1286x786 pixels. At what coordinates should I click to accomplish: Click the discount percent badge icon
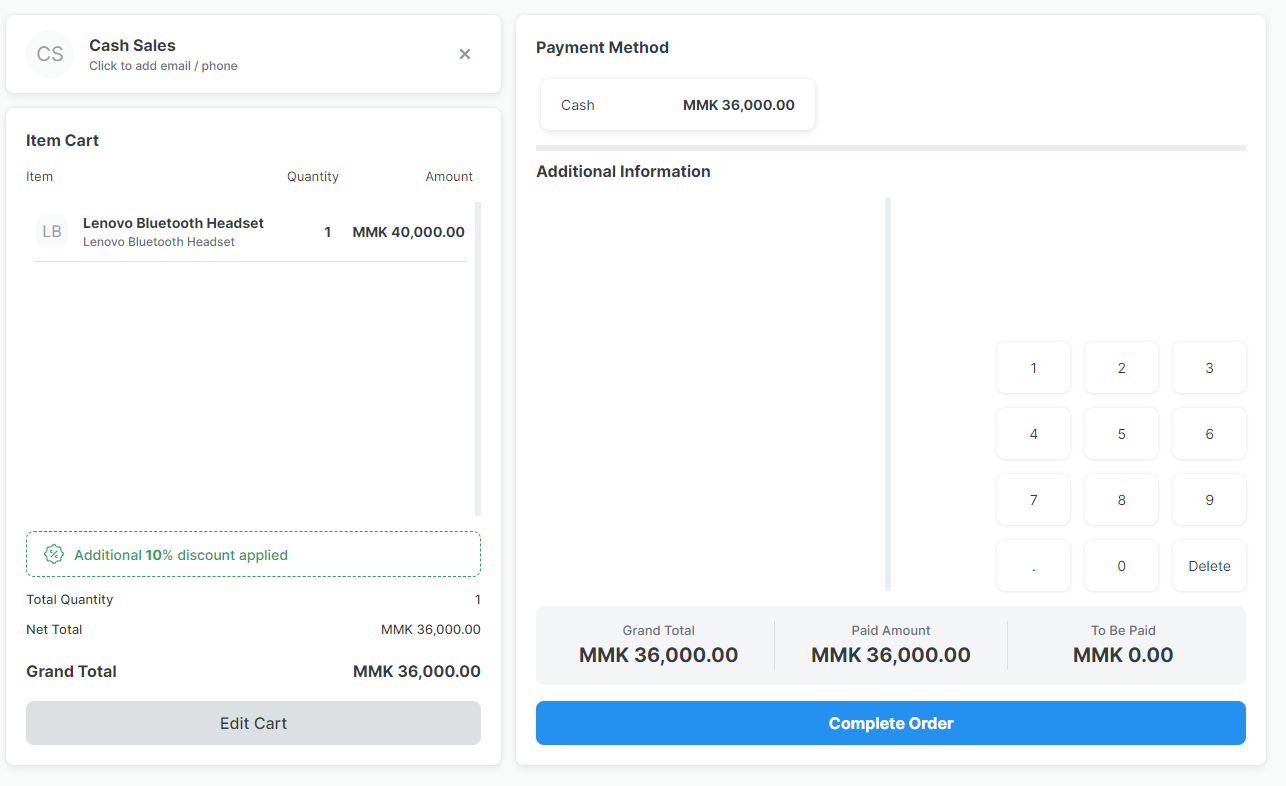click(54, 553)
